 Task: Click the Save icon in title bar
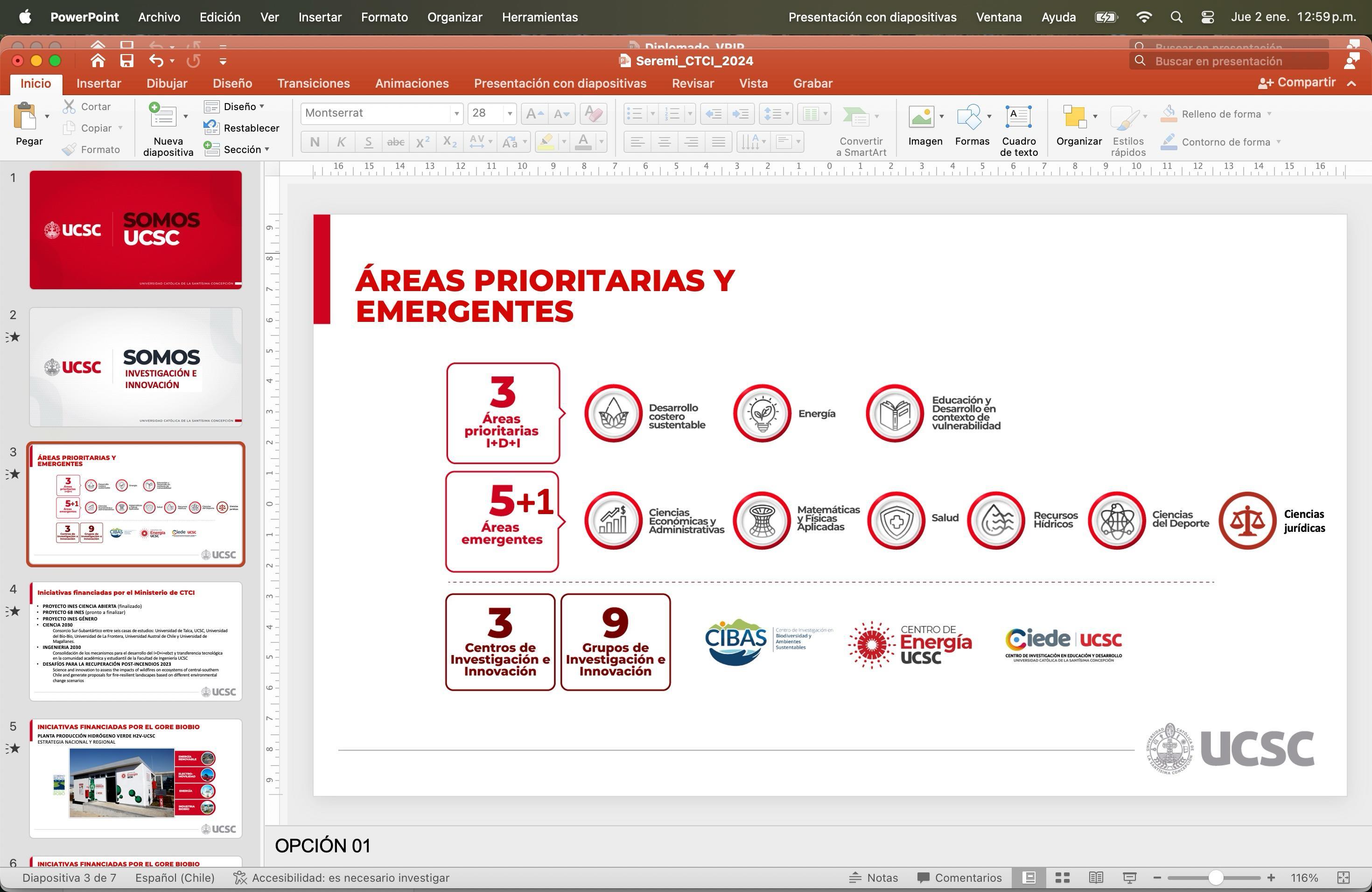point(126,61)
